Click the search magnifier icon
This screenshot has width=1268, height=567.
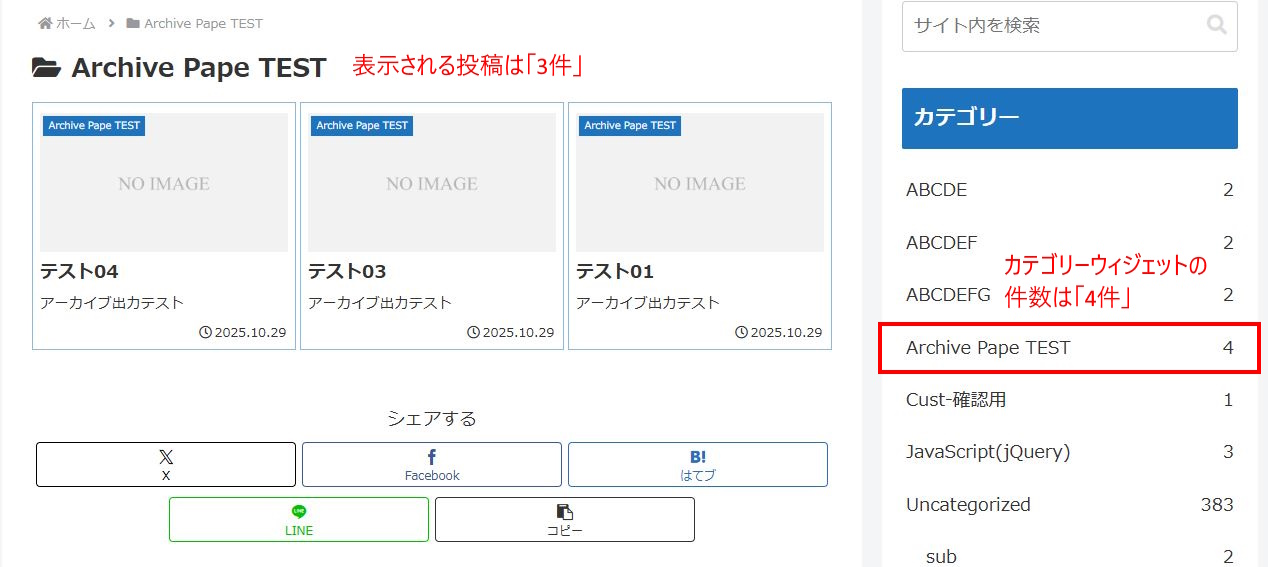[1216, 25]
